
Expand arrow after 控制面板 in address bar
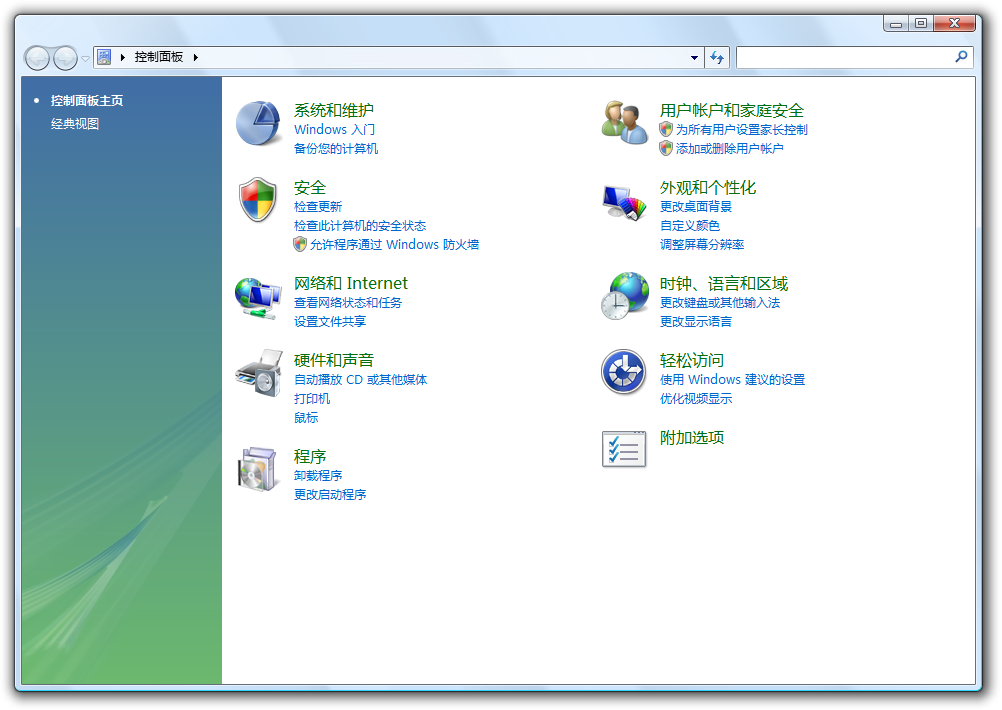(x=196, y=58)
